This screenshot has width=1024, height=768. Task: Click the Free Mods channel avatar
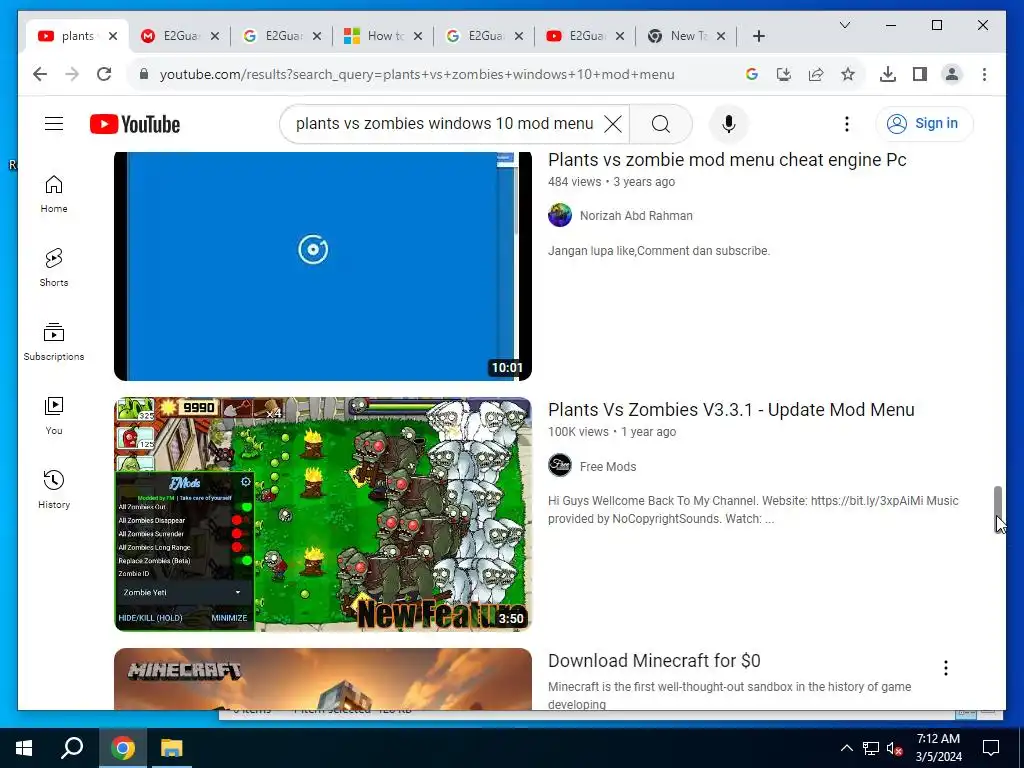click(x=560, y=466)
